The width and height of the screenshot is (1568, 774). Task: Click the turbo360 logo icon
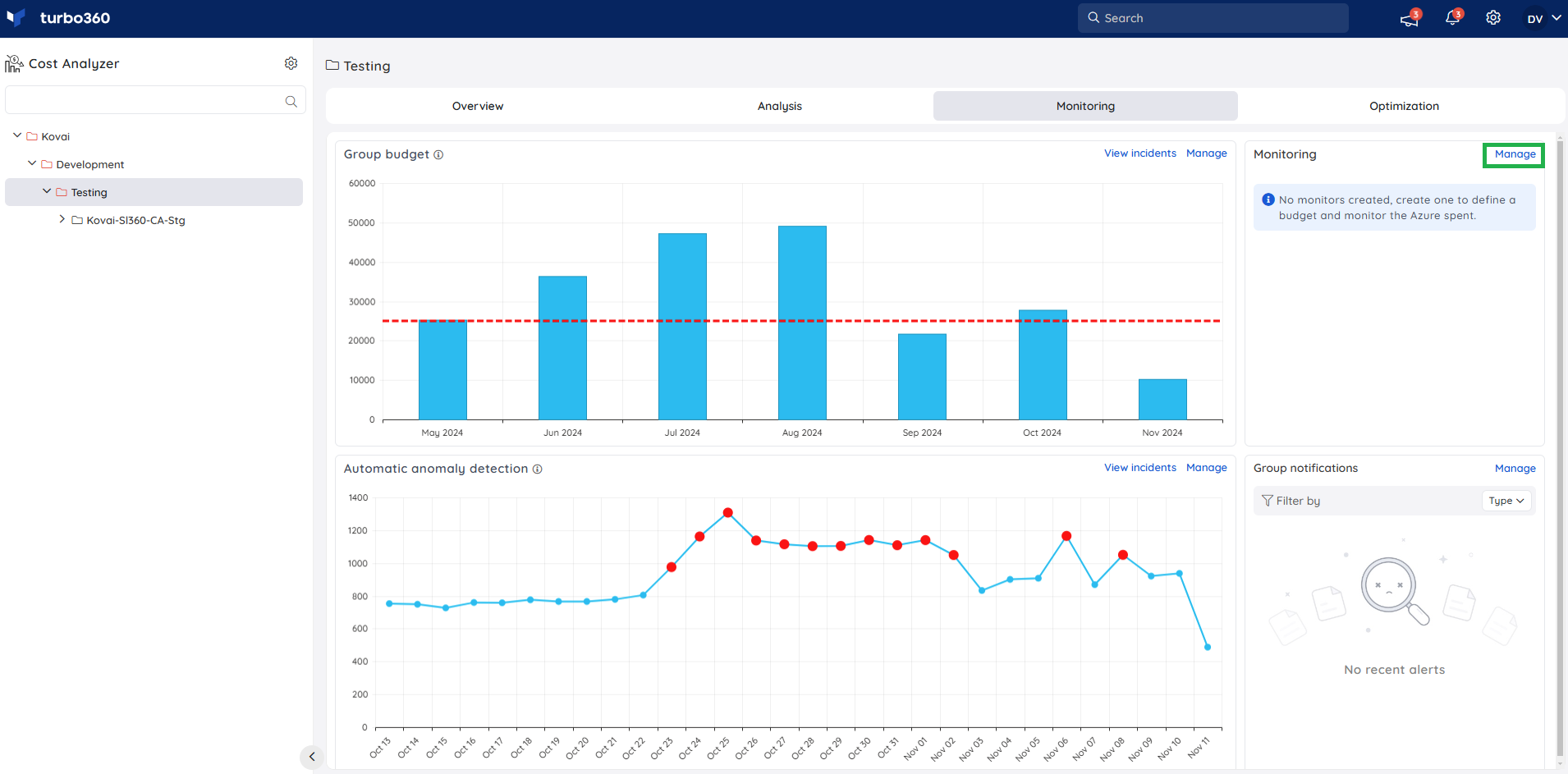click(x=16, y=17)
